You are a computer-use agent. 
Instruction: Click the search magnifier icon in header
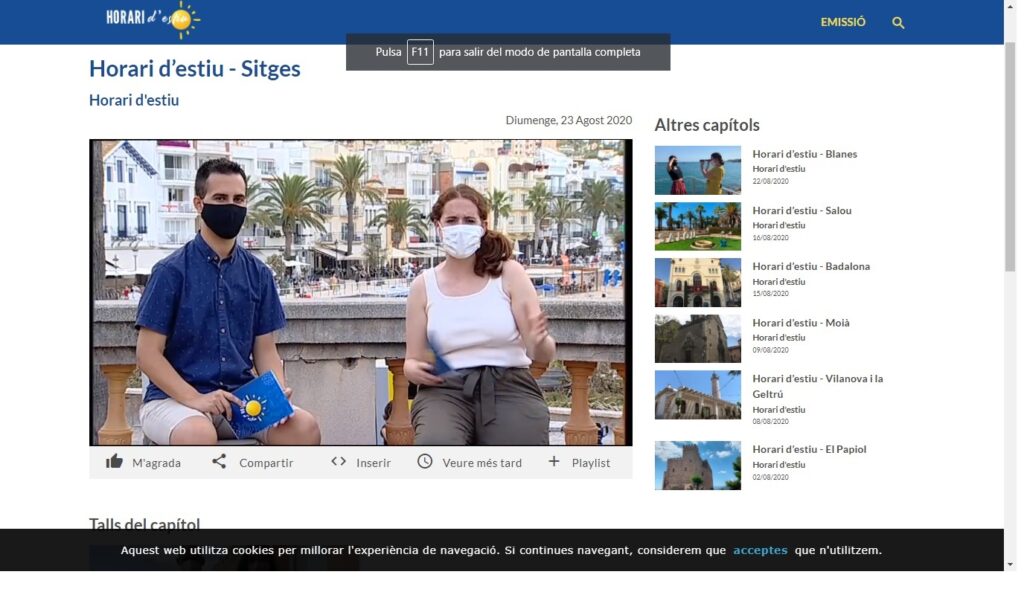coord(898,22)
